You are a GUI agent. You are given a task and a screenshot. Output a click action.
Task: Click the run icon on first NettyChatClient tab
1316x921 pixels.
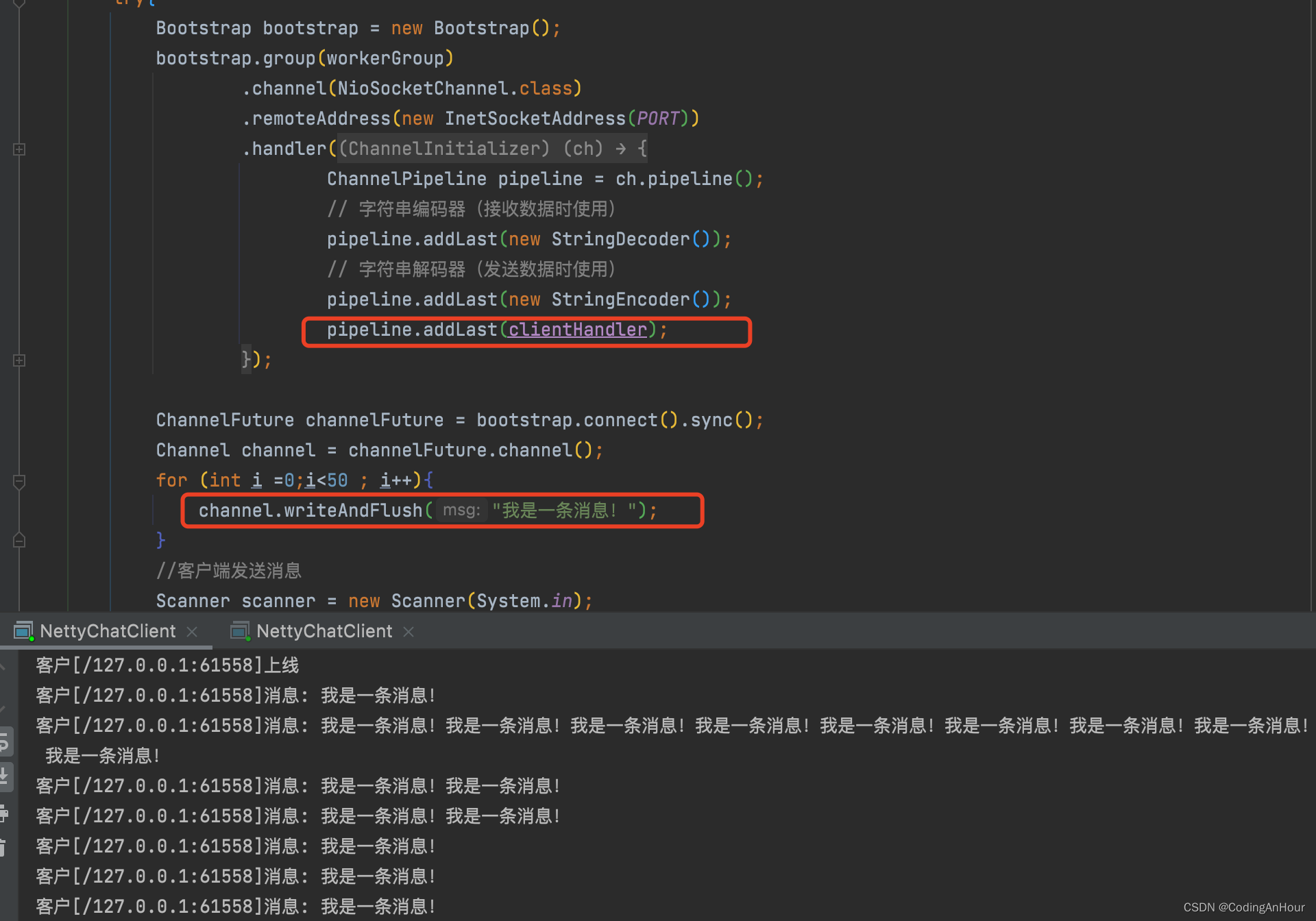point(23,631)
